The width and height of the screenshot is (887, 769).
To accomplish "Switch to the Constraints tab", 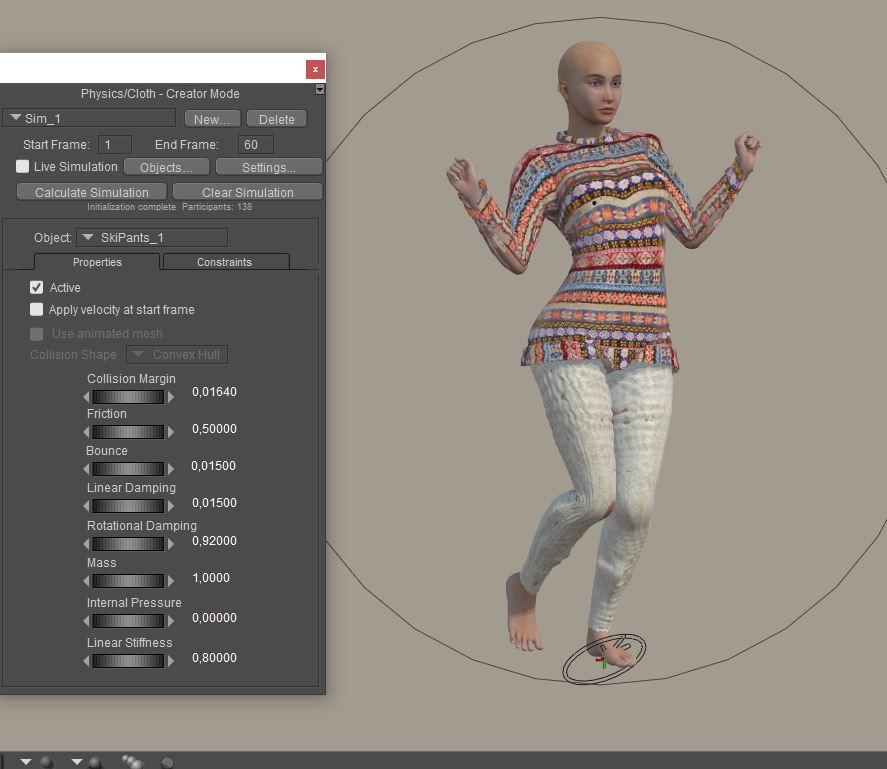I will coord(225,262).
